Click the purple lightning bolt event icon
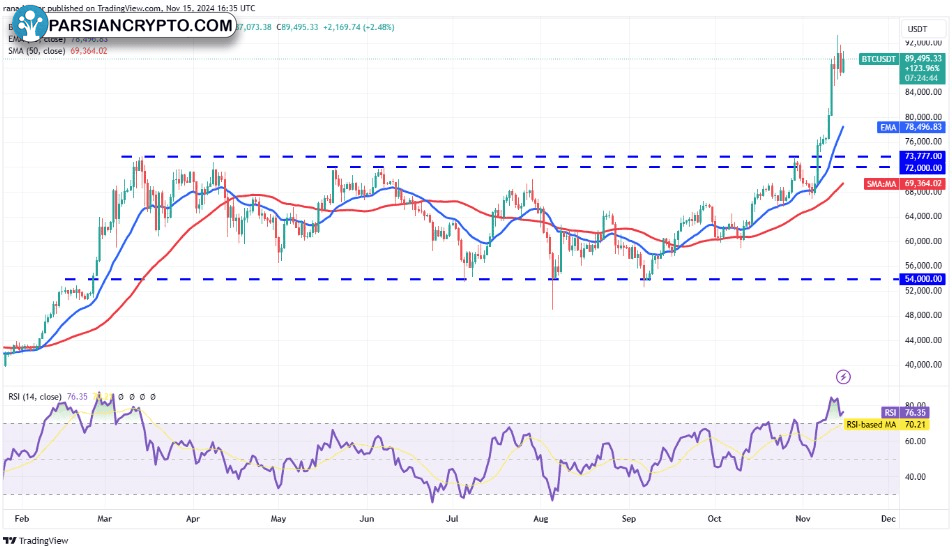The width and height of the screenshot is (952, 547). [x=843, y=377]
